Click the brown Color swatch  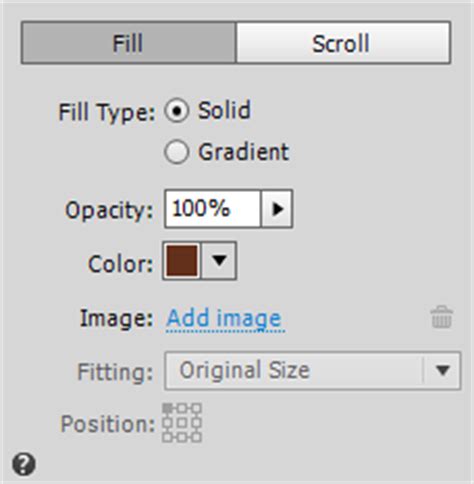182,261
